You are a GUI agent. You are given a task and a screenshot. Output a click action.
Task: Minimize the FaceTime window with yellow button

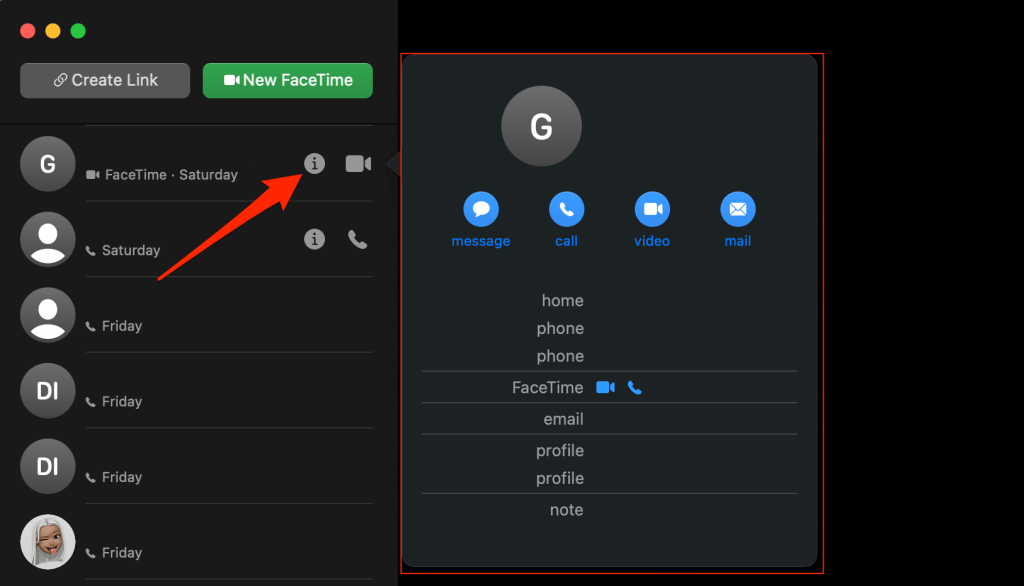click(x=53, y=31)
